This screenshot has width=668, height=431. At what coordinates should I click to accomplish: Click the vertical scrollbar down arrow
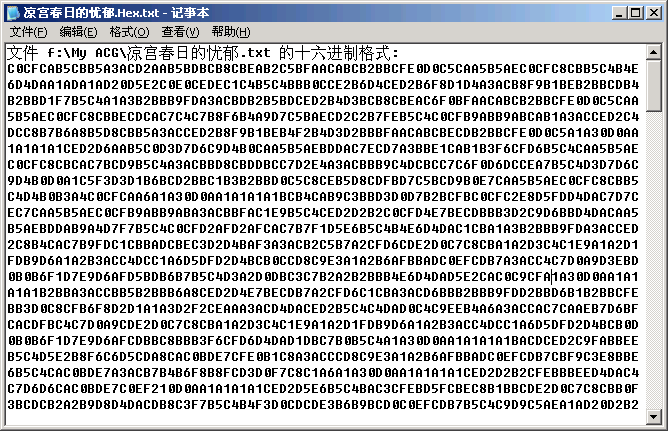(x=654, y=417)
